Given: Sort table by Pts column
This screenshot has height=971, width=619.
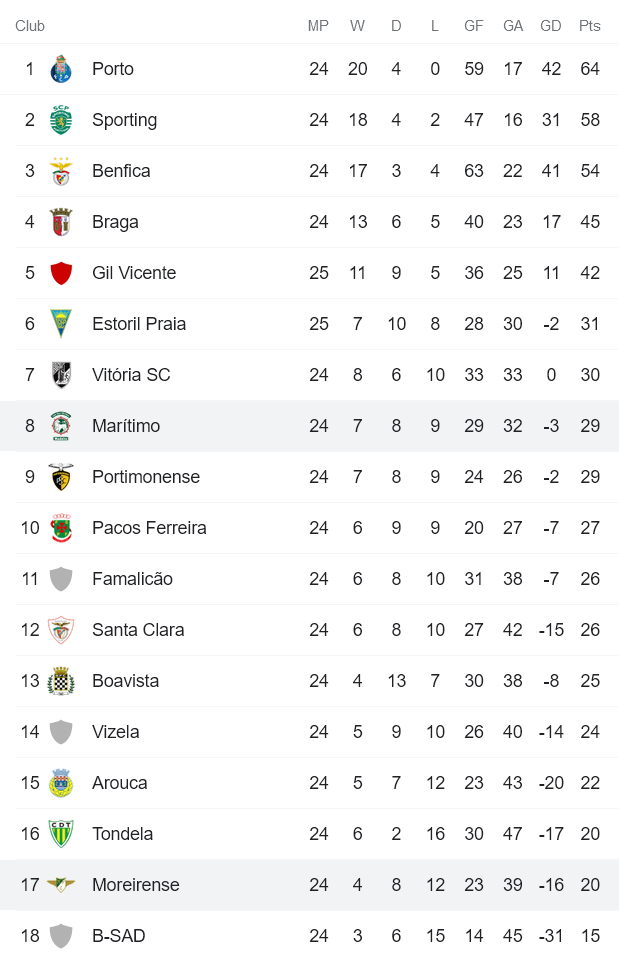Looking at the screenshot, I should [x=590, y=26].
